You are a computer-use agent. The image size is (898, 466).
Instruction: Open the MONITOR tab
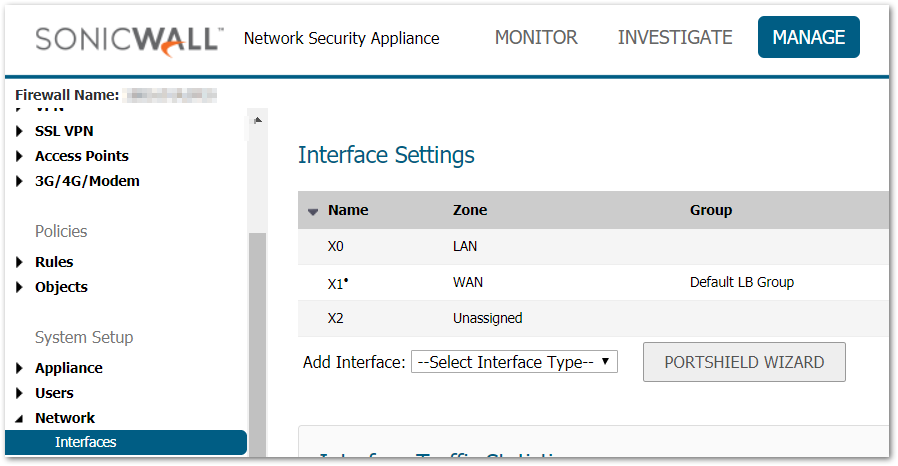tap(536, 38)
